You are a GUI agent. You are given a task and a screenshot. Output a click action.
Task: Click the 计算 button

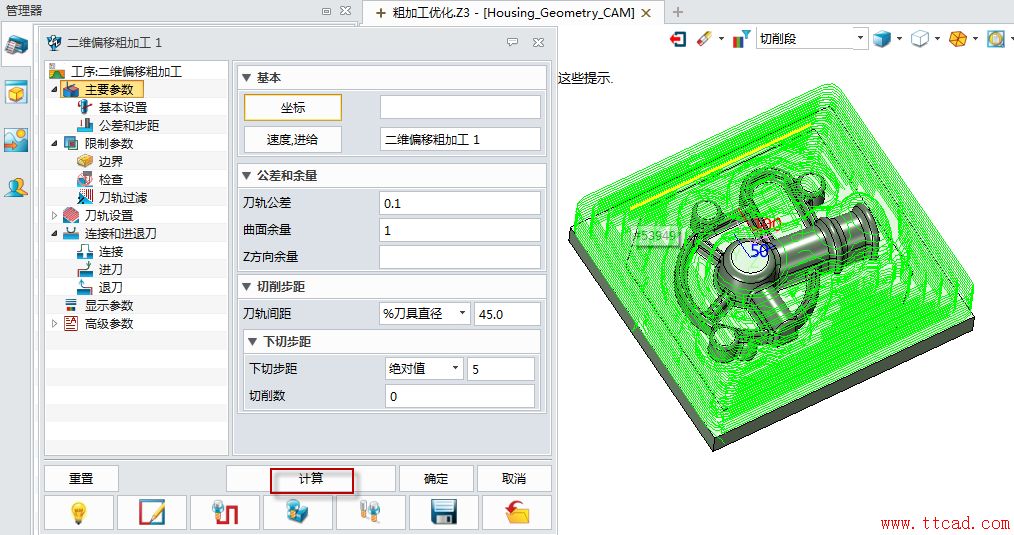tap(311, 479)
